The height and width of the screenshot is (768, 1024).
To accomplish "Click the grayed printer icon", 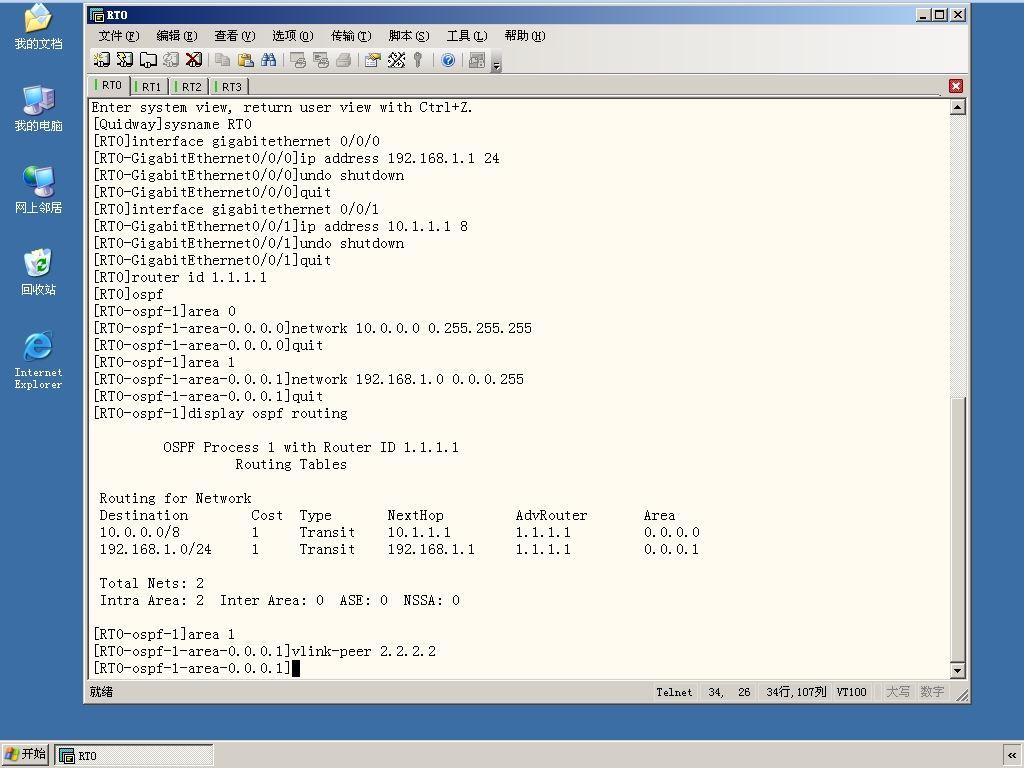I will (x=344, y=60).
